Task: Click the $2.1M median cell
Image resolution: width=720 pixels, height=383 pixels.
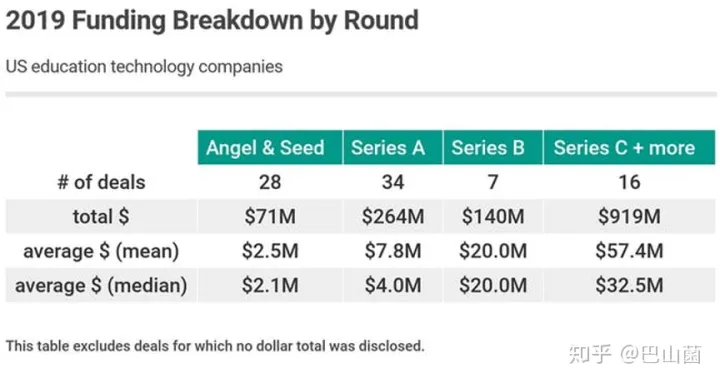Action: 270,285
